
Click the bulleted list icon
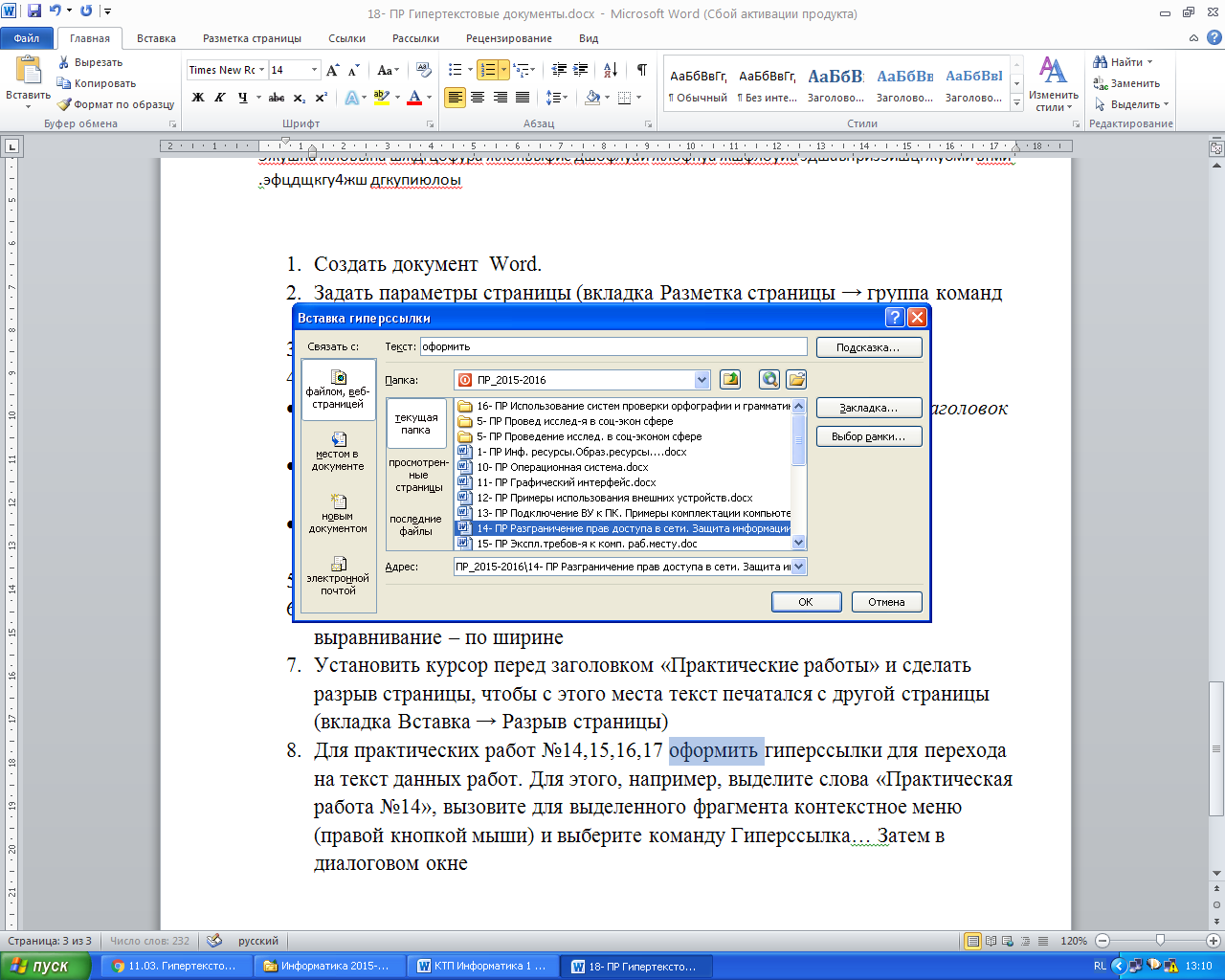click(455, 70)
